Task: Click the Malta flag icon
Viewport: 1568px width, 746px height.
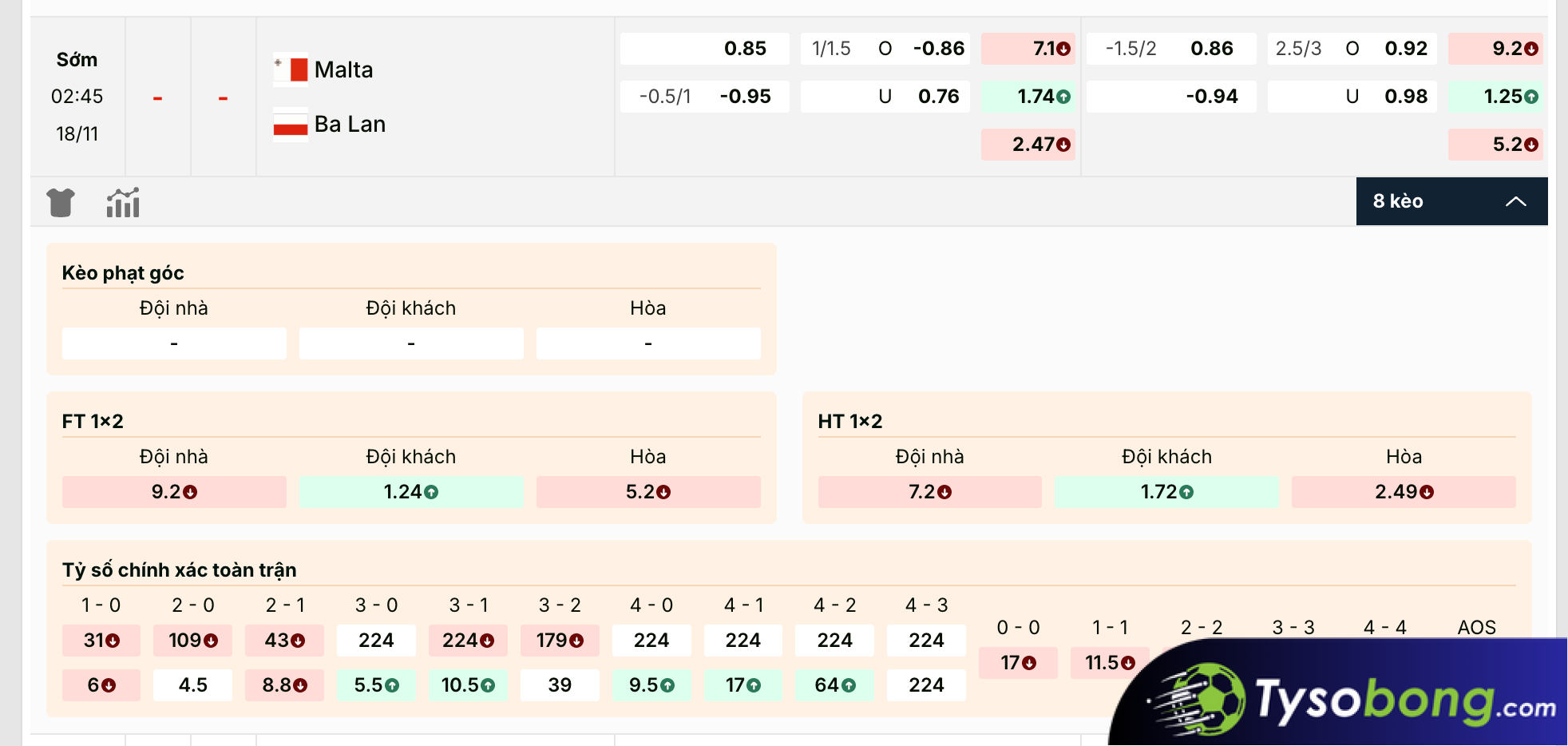Action: pos(291,69)
